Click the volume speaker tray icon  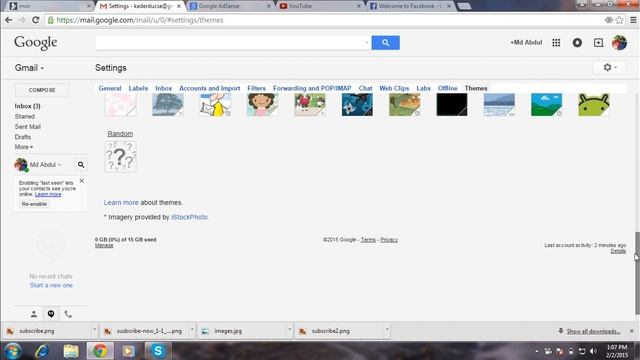593,351
